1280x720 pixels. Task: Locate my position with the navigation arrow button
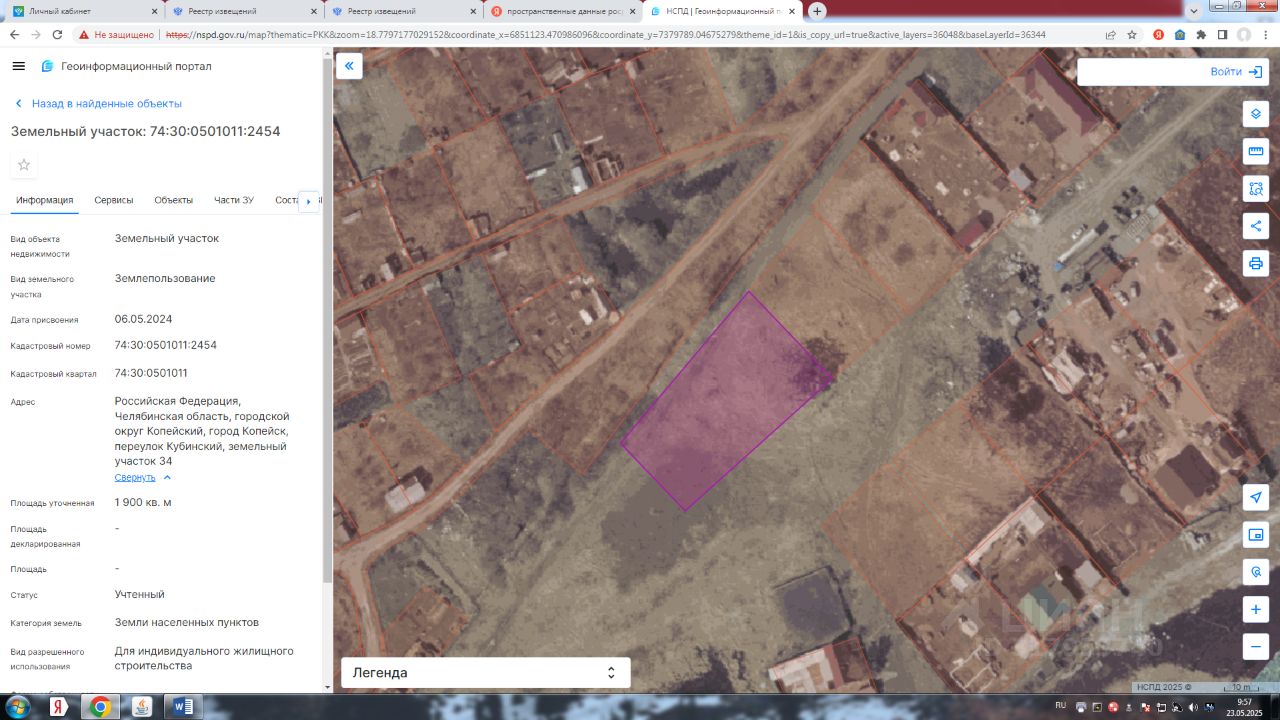1256,497
